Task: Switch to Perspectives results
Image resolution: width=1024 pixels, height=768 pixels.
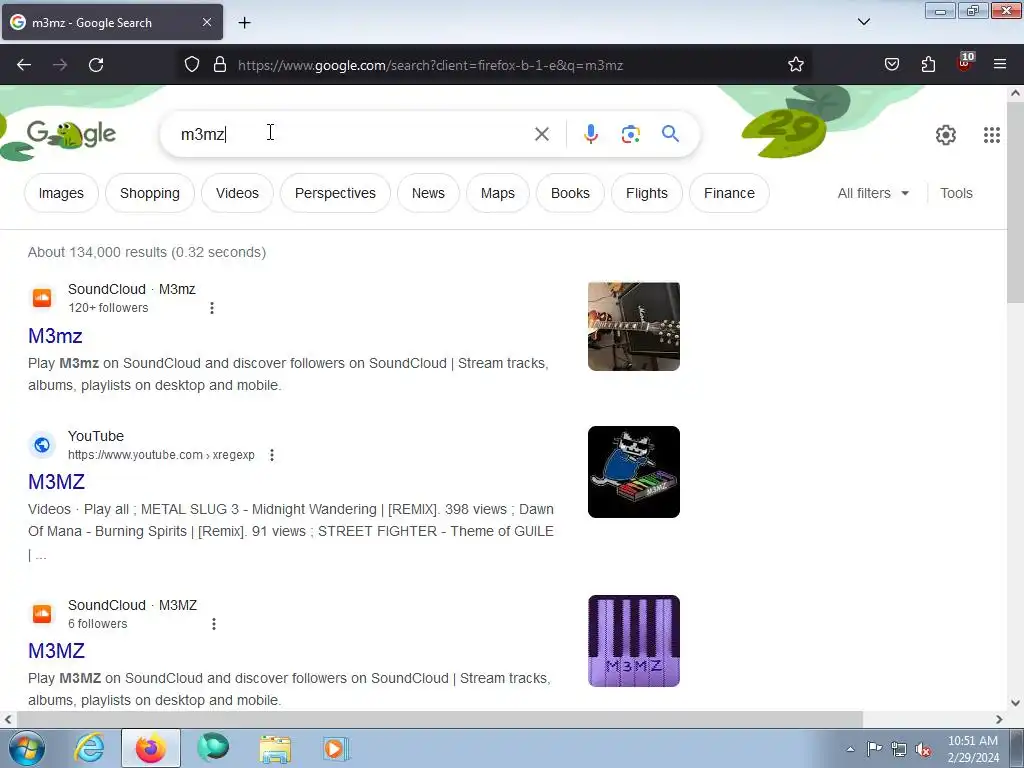Action: point(335,193)
